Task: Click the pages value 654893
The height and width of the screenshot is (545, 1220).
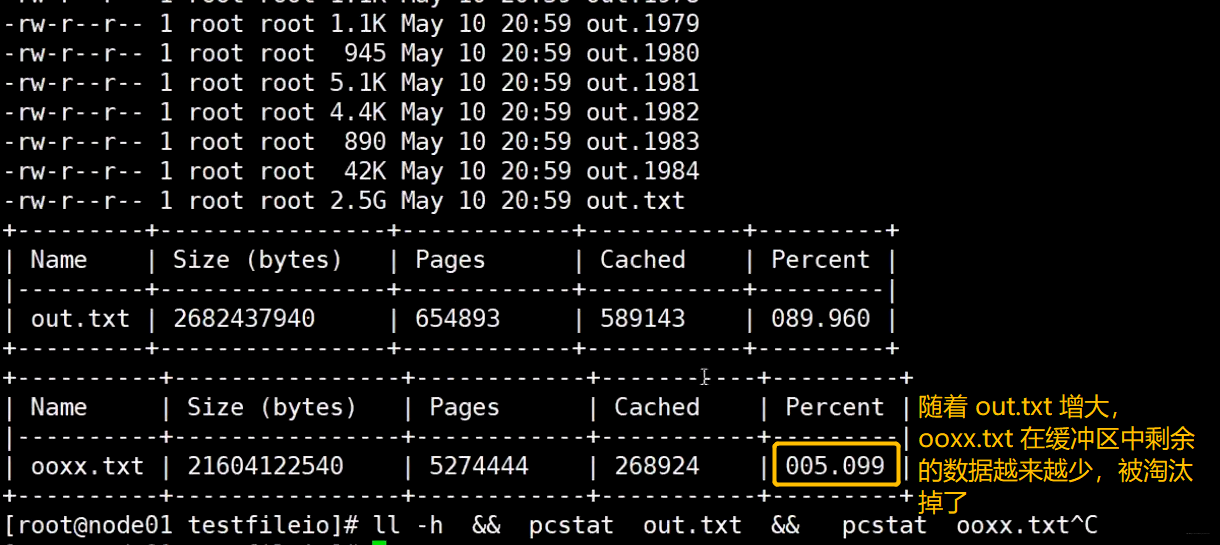Action: click(x=458, y=319)
